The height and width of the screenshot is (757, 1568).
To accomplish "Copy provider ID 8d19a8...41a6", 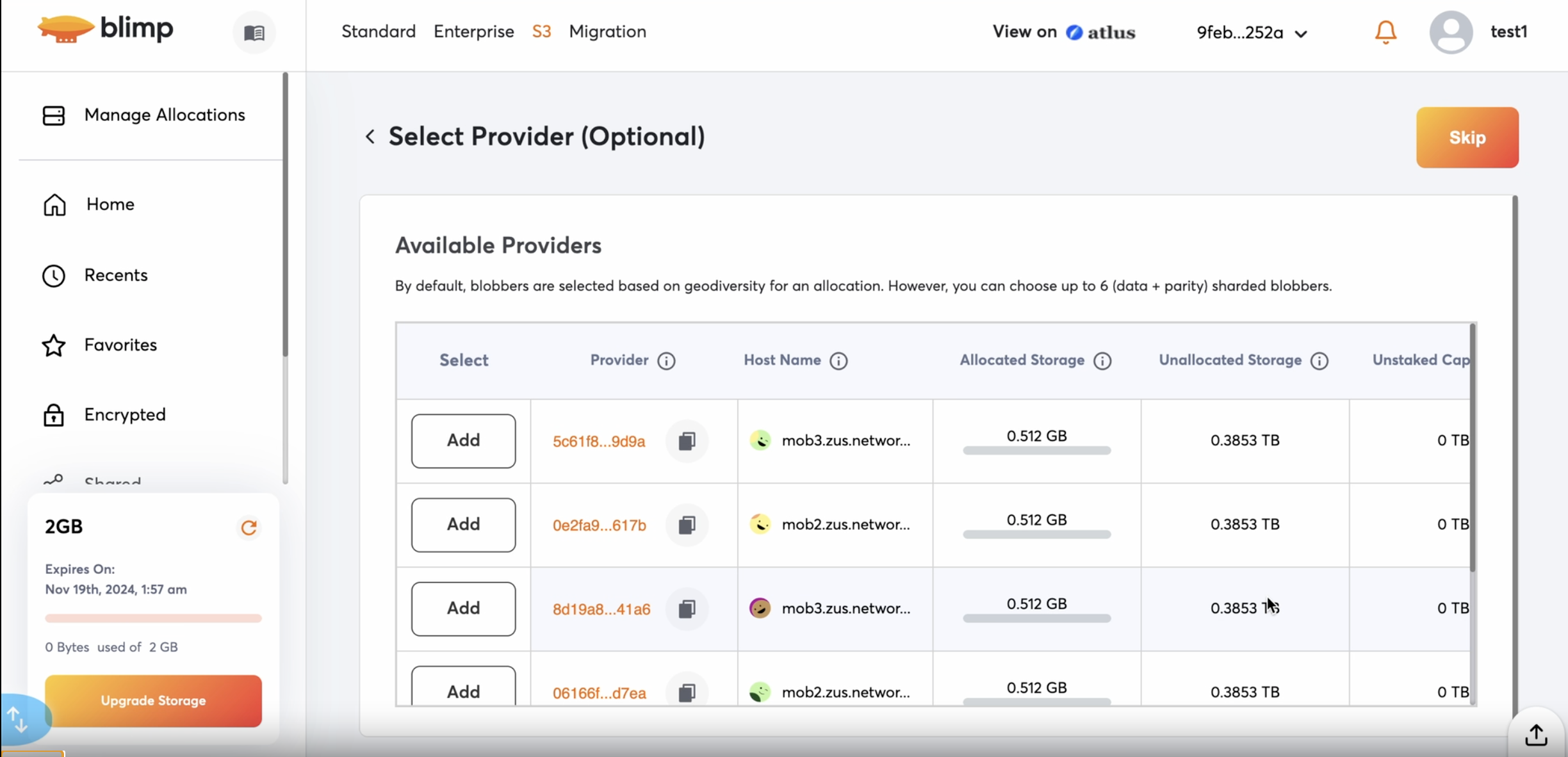I will coord(687,609).
